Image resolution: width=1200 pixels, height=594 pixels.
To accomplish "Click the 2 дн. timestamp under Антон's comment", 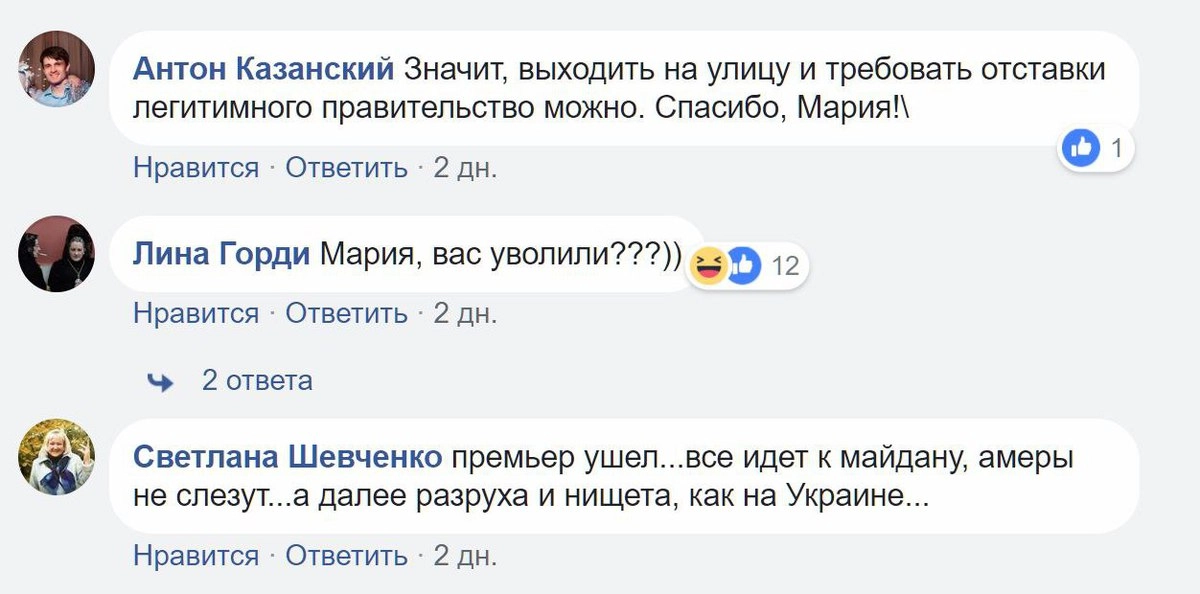I will pos(464,168).
